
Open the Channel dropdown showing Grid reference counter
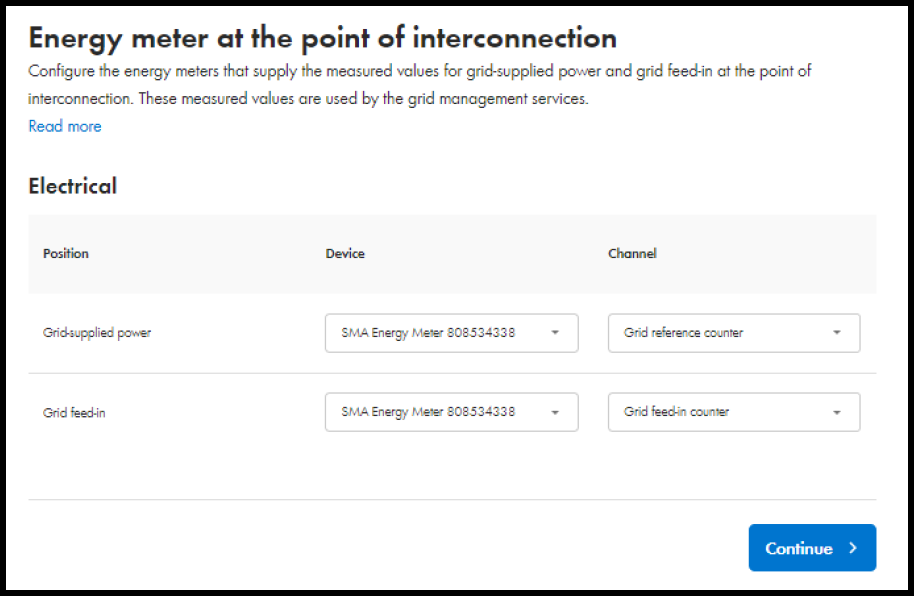coord(734,333)
